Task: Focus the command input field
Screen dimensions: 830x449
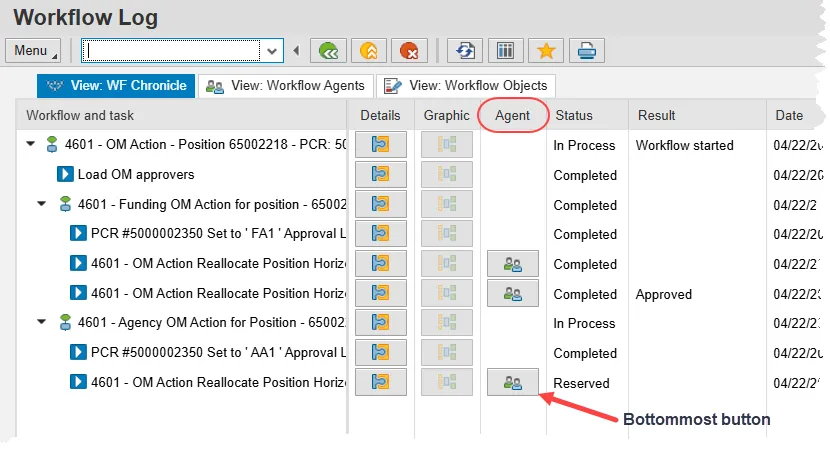Action: 173,51
